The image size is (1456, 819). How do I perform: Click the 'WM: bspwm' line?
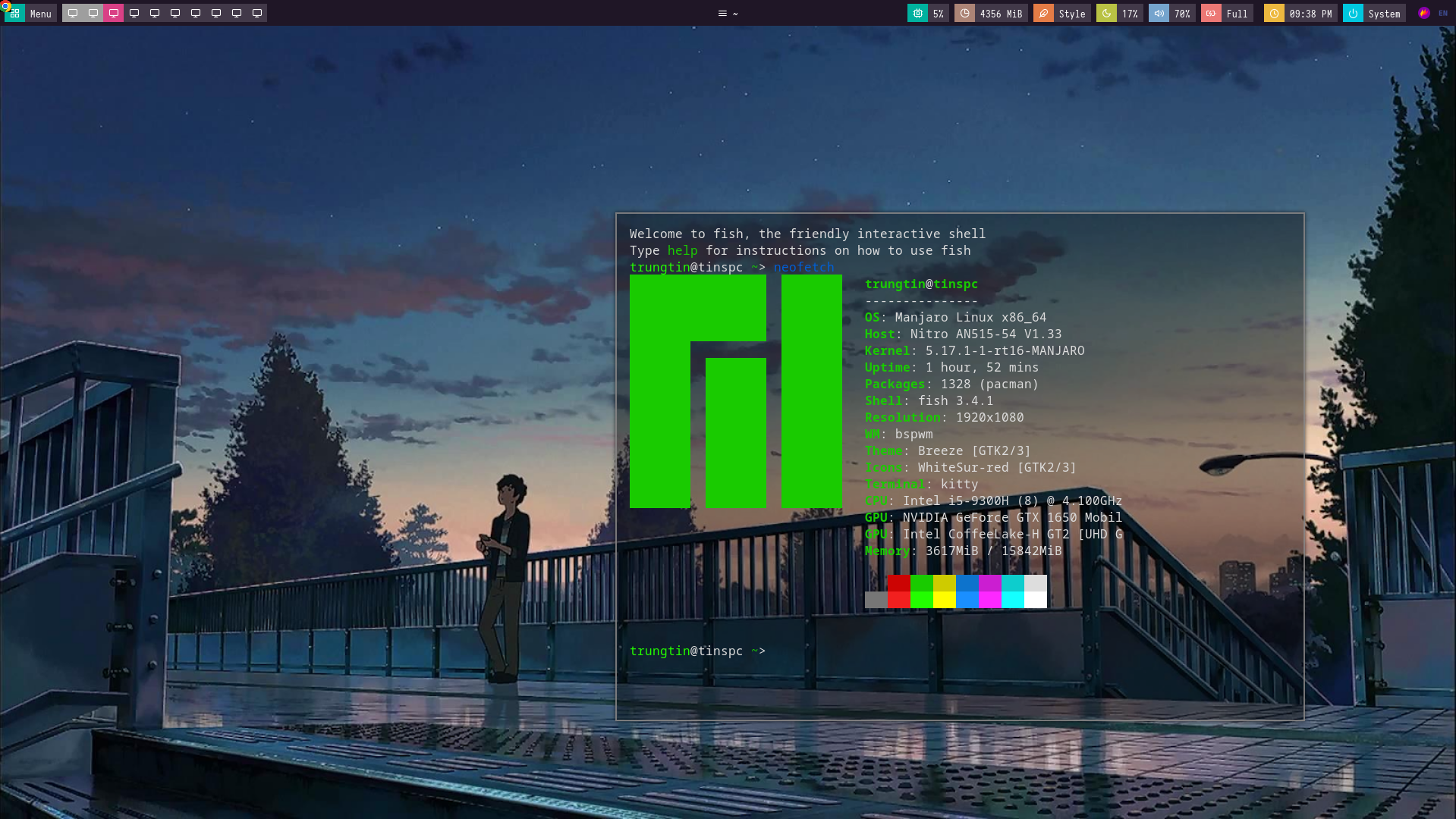pos(898,434)
